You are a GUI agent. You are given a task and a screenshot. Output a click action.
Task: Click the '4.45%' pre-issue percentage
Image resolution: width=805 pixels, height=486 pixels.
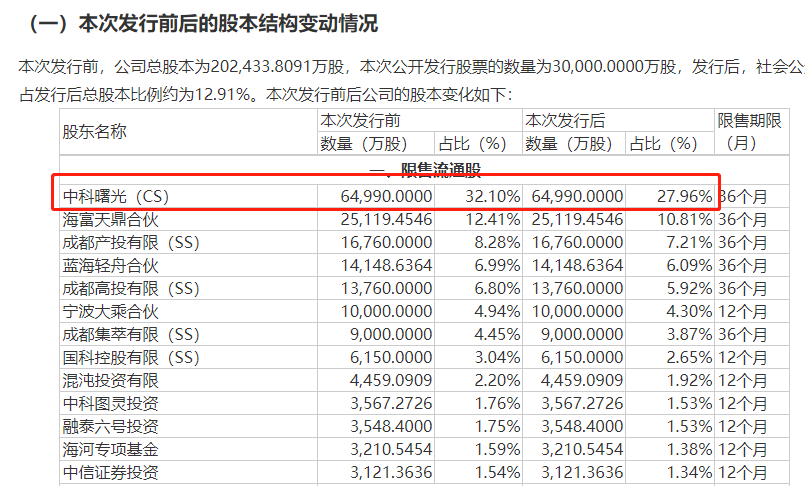pos(497,335)
